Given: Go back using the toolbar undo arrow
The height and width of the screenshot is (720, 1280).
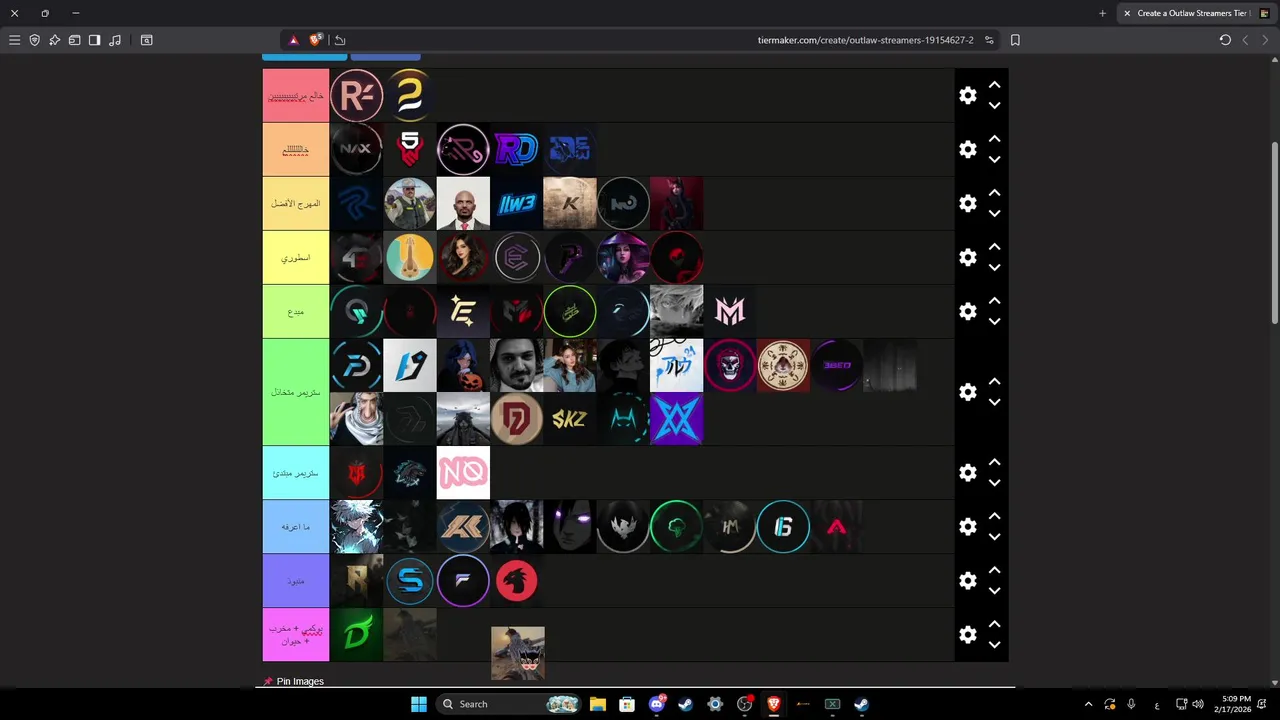Looking at the screenshot, I should tap(340, 40).
